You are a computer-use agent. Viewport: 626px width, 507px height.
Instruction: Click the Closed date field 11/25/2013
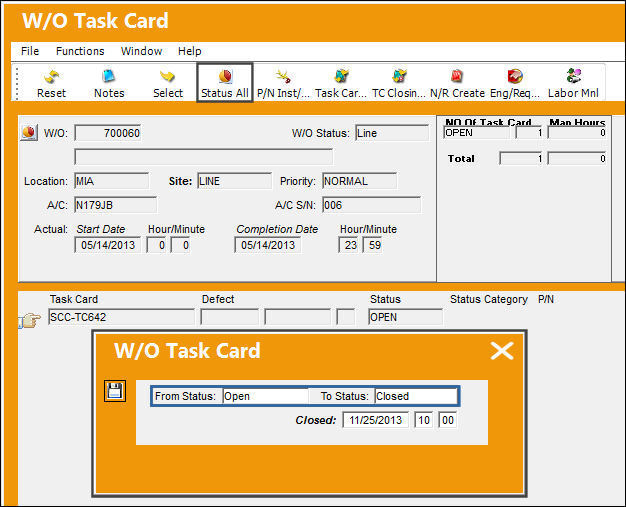click(x=376, y=420)
